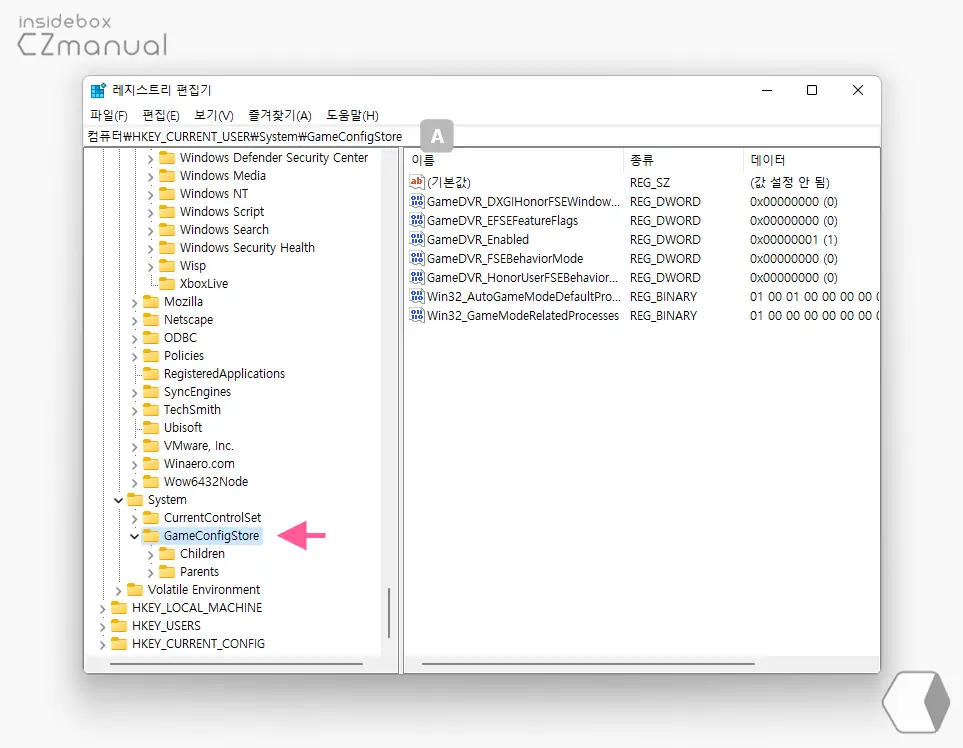Open the 즐겨찾기(A) menu
The image size is (963, 748).
280,116
